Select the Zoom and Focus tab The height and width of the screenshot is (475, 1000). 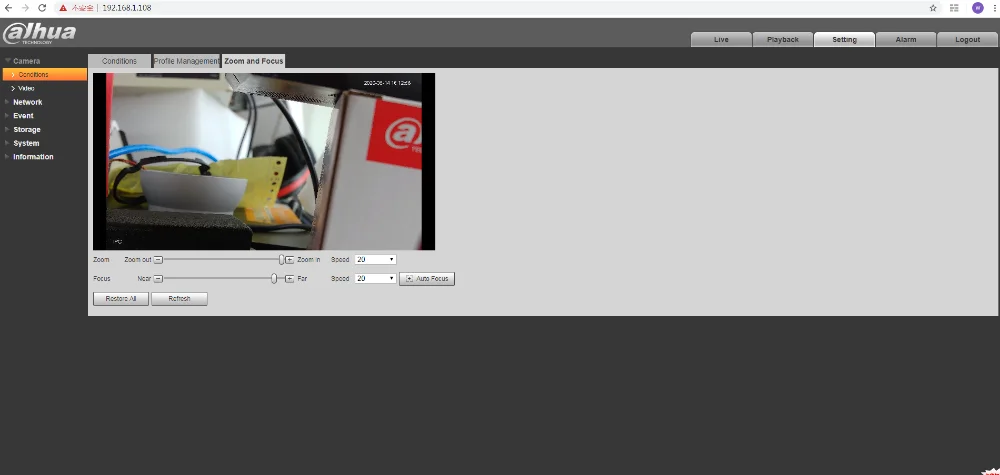(x=254, y=61)
